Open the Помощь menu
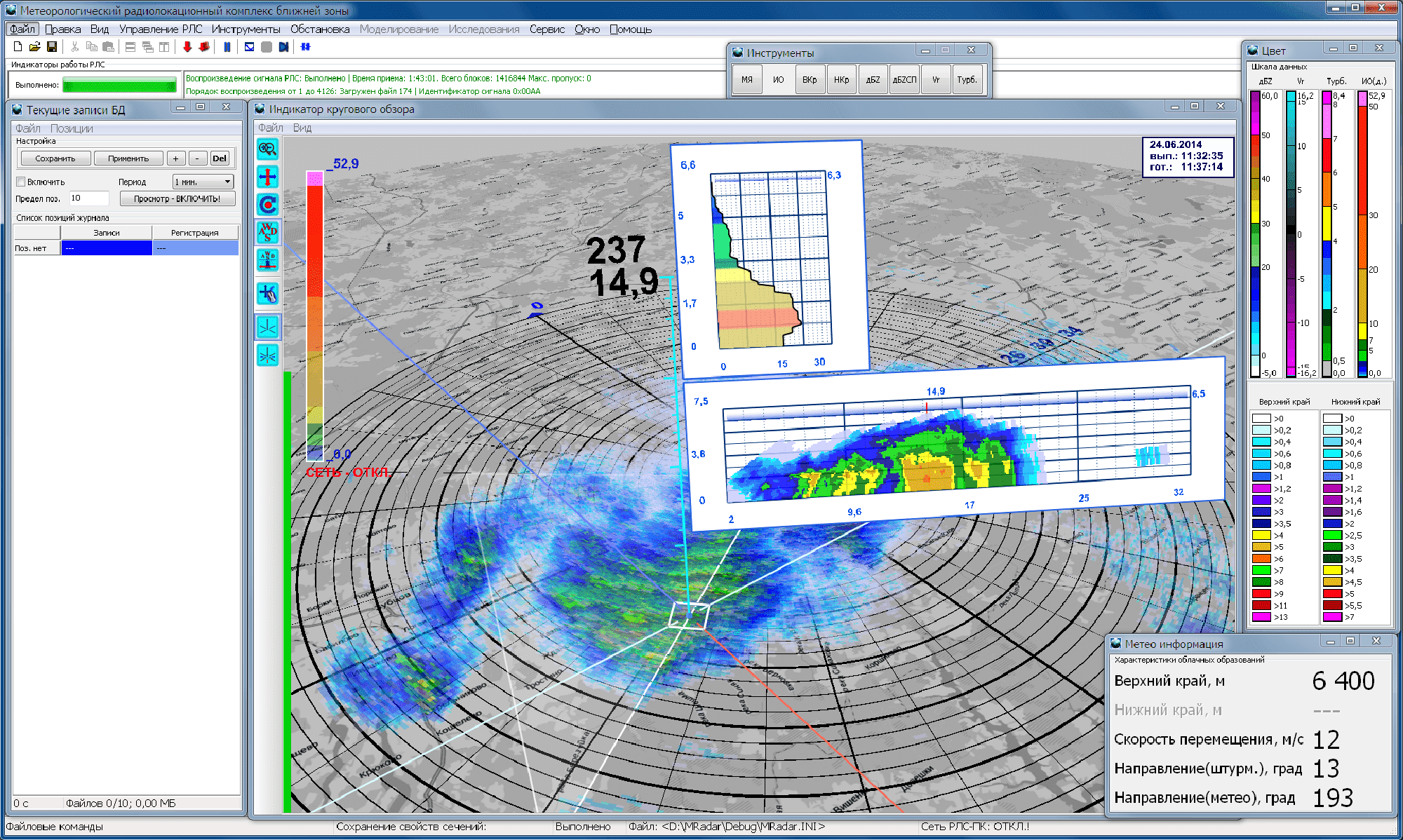This screenshot has height=840, width=1403. click(x=631, y=29)
